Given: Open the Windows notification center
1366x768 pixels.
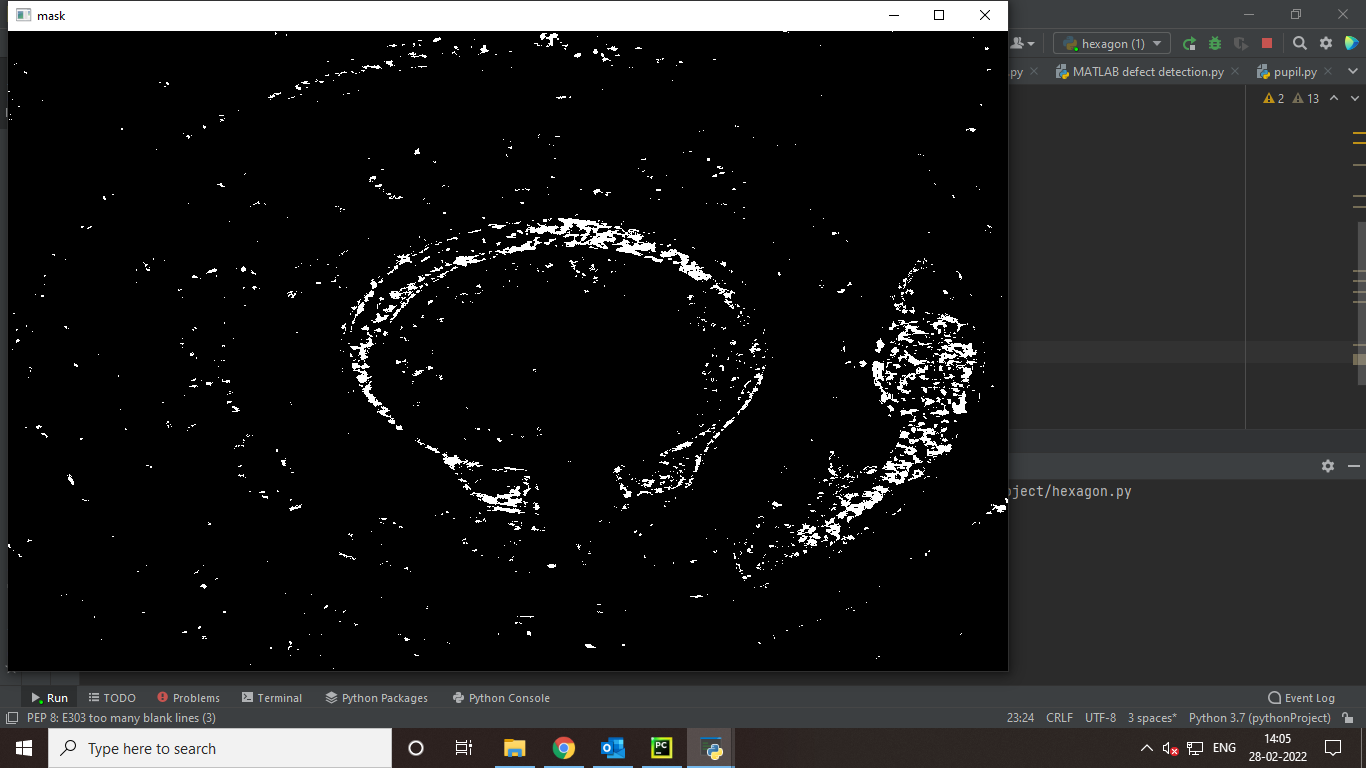Looking at the screenshot, I should click(1333, 748).
